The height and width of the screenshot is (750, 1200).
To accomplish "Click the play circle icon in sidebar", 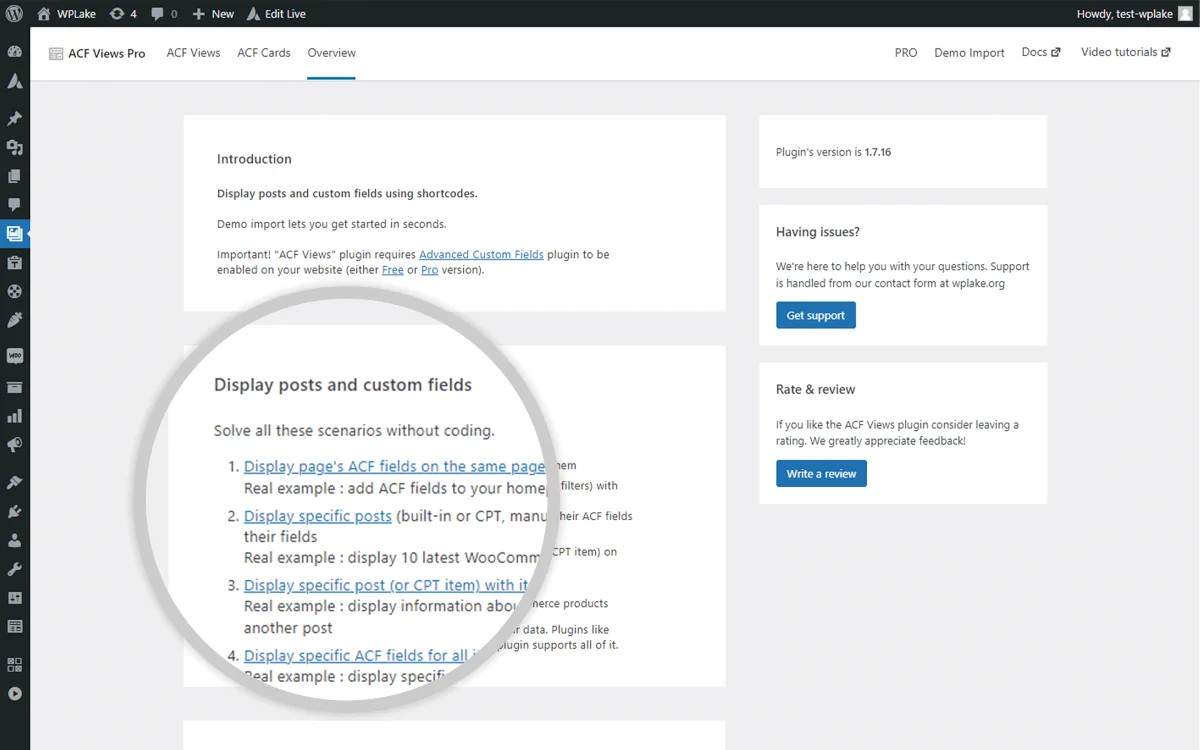I will click(x=15, y=693).
